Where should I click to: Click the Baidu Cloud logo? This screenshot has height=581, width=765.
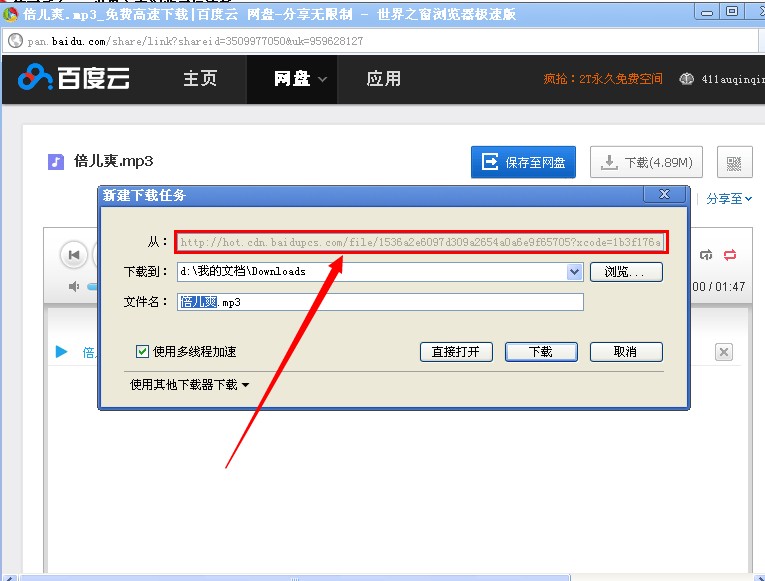[74, 78]
